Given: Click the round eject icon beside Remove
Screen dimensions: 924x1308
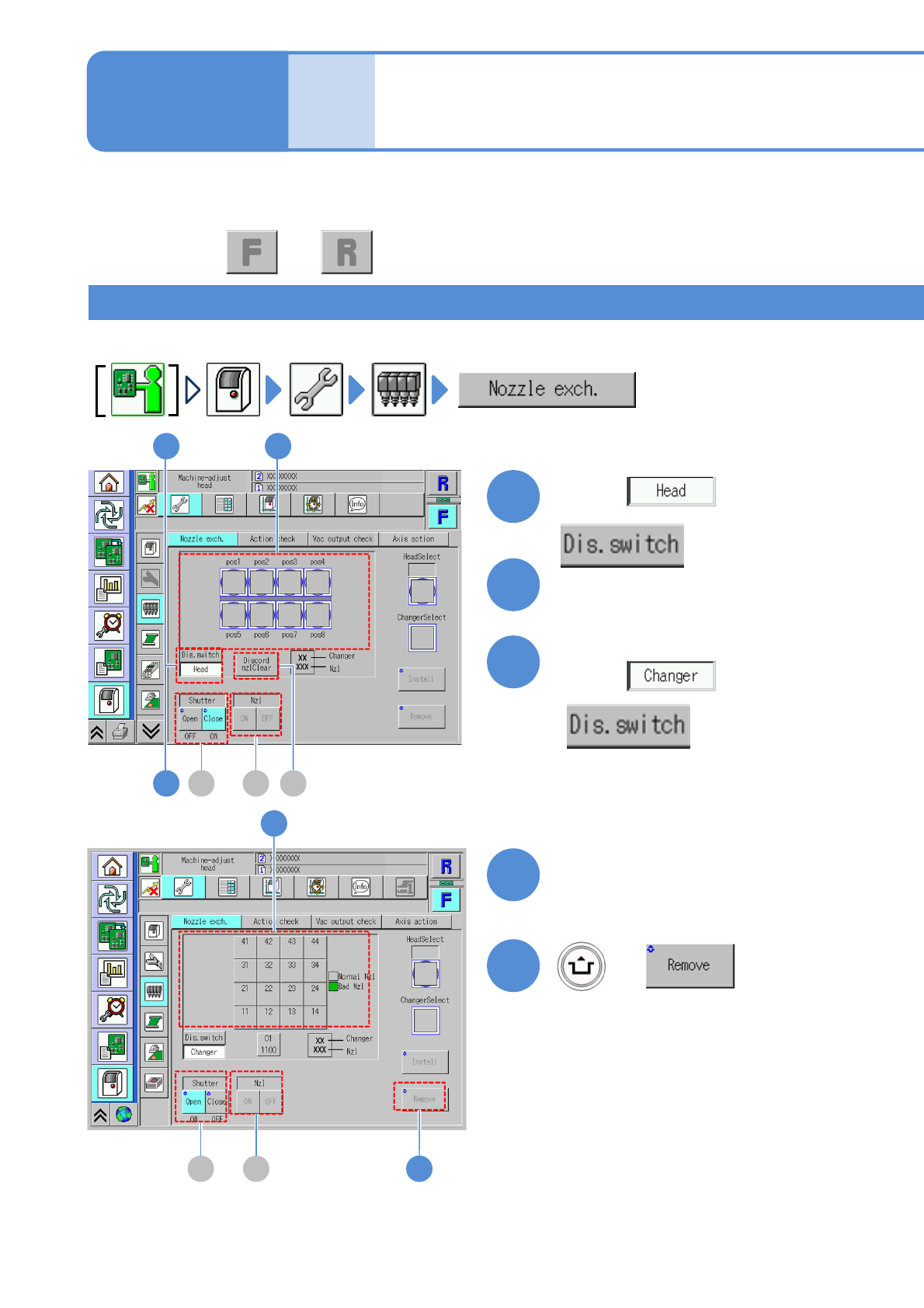Looking at the screenshot, I should click(581, 966).
